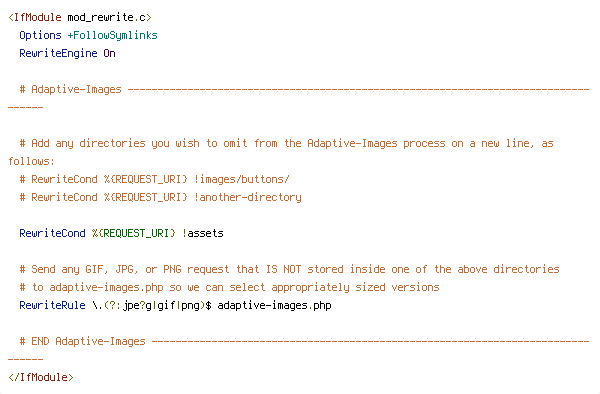Viewport: 600px width, 394px height.
Task: Click the active RewriteCond directive
Action: pyautogui.click(x=52, y=233)
